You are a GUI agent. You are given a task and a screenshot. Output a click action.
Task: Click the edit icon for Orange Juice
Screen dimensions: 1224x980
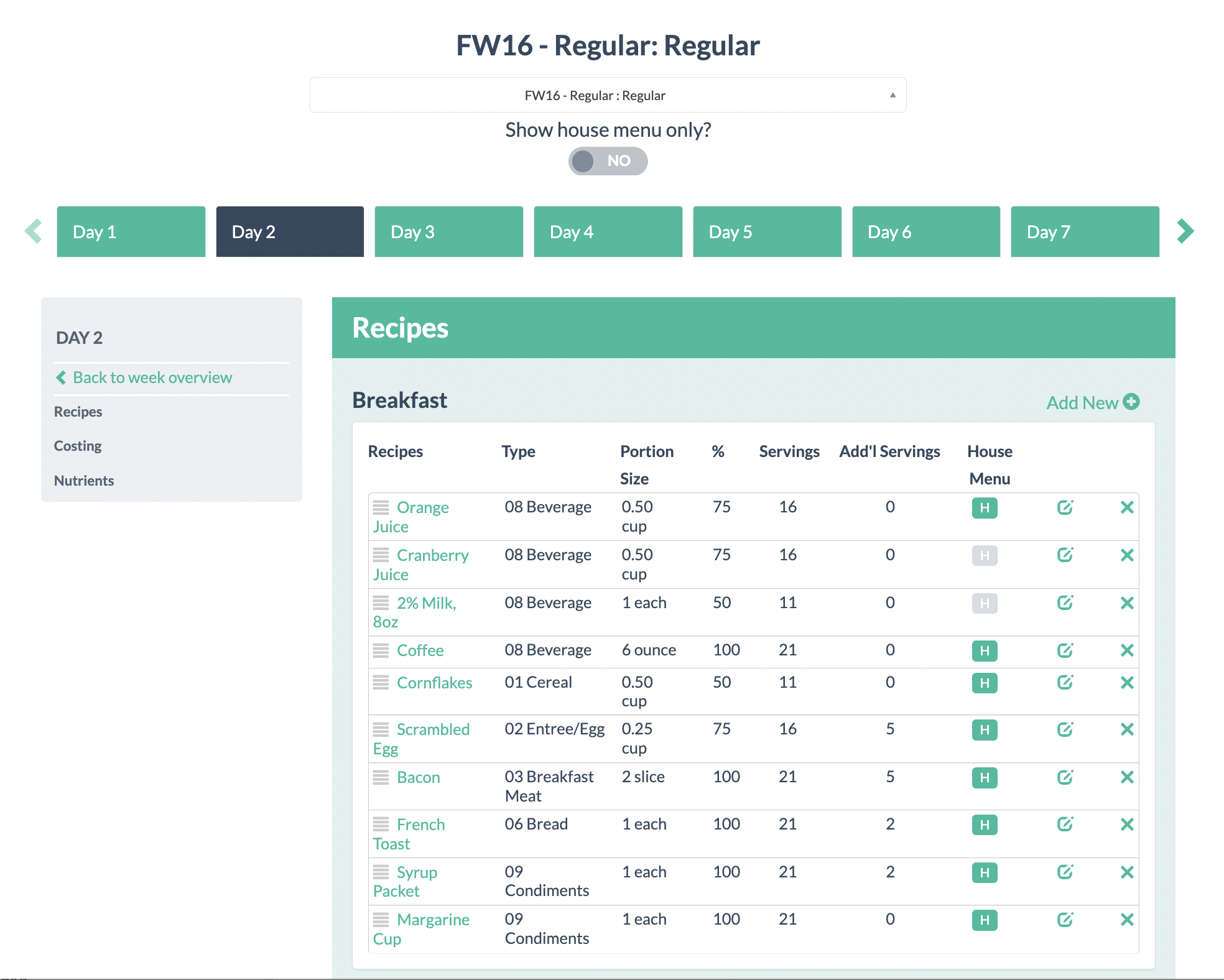(x=1065, y=507)
